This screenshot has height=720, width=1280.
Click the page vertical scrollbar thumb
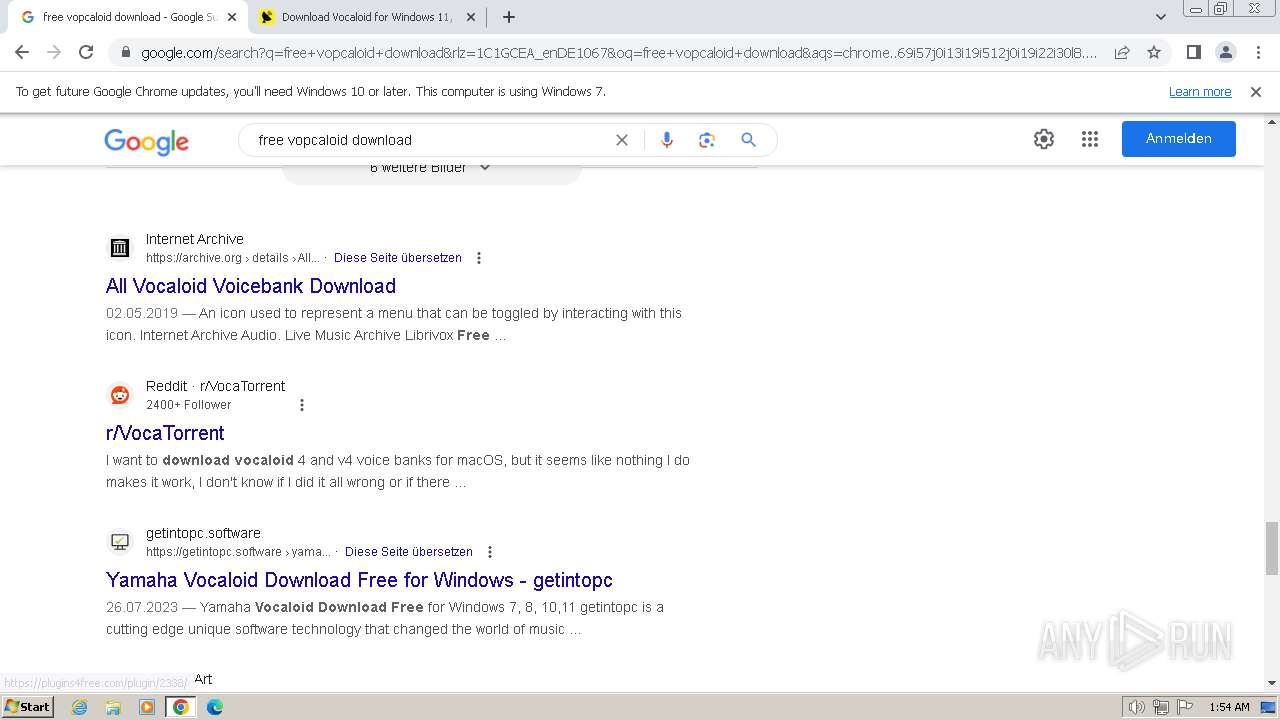point(1272,548)
